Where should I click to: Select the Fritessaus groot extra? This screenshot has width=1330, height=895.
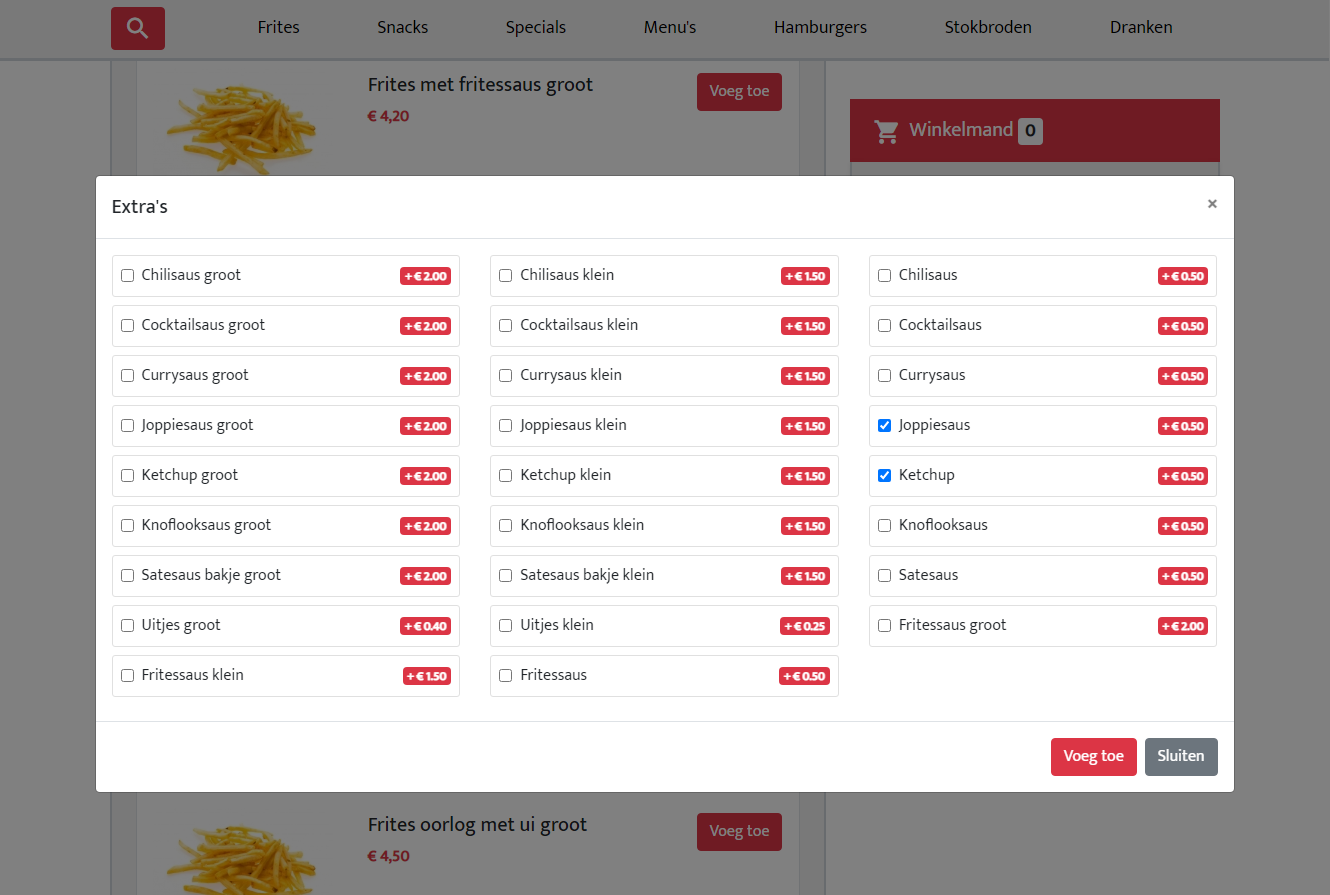pyautogui.click(x=884, y=626)
